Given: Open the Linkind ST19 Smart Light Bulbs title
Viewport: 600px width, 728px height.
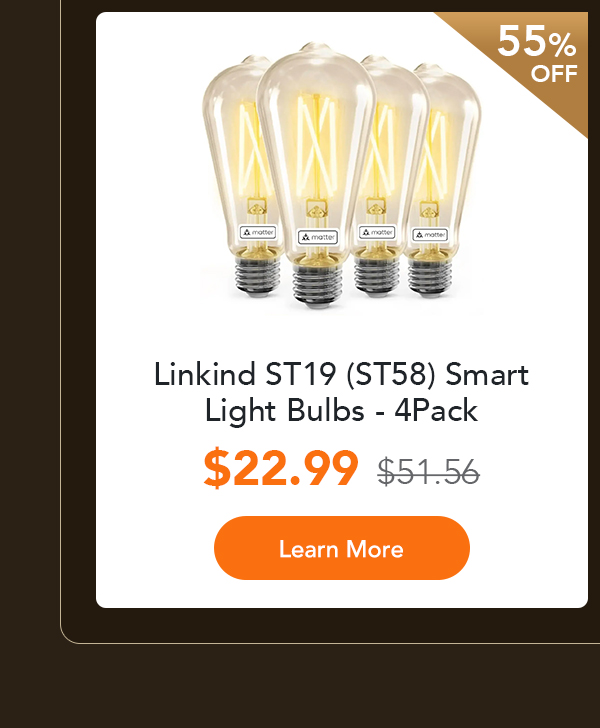Looking at the screenshot, I should [x=341, y=392].
